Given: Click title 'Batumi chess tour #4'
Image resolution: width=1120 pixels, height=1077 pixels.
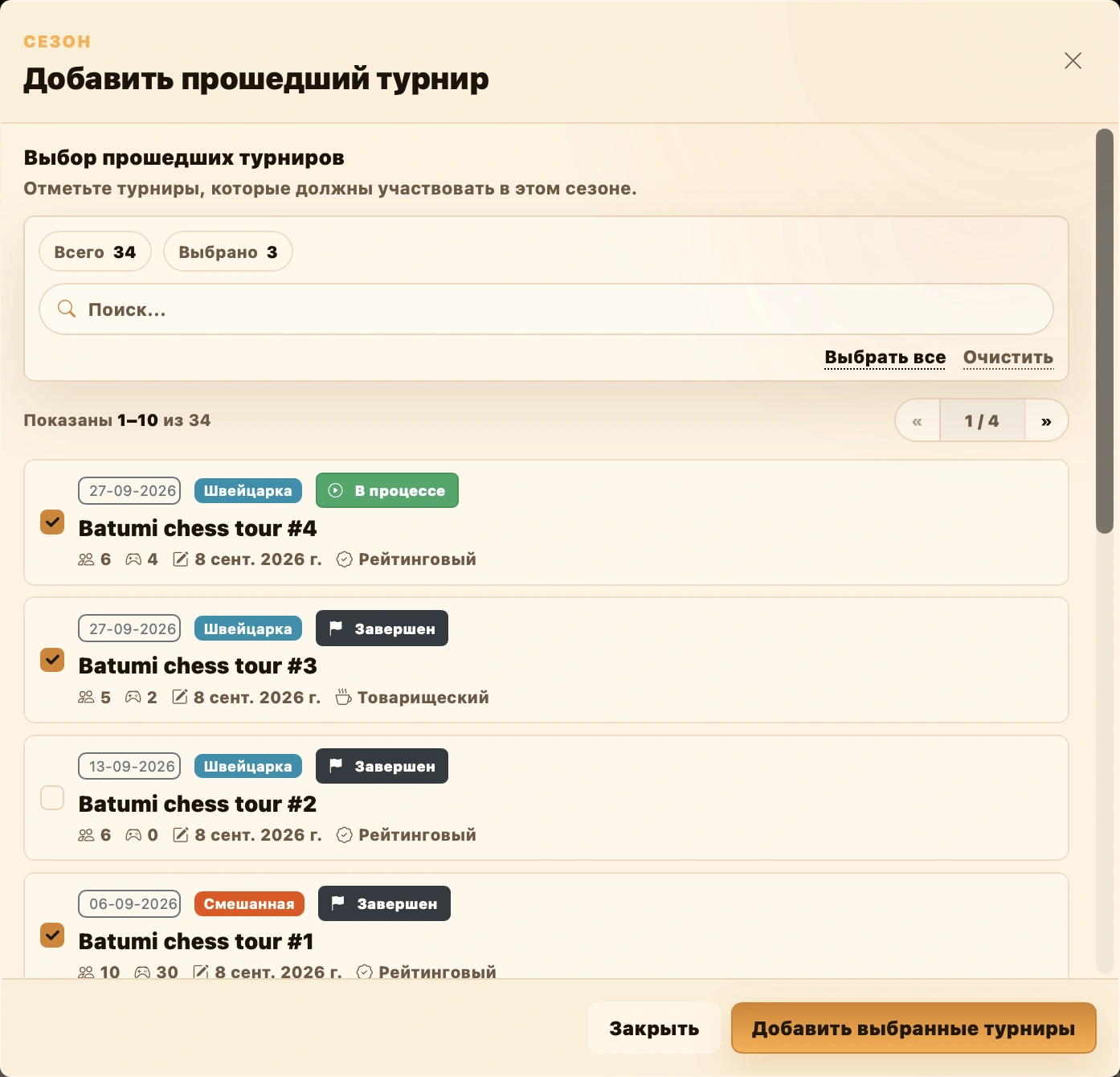Looking at the screenshot, I should coord(198,528).
